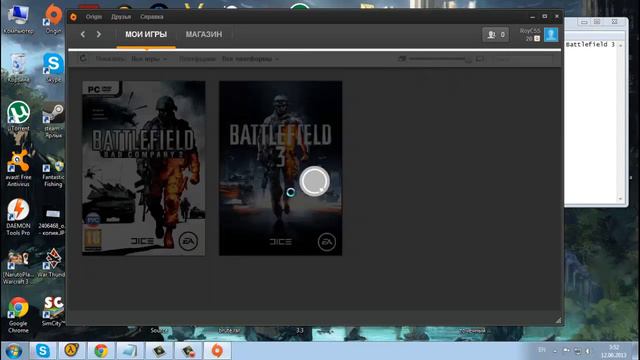Viewport: 640px width, 360px height.
Task: Open the avast! Free Antivirus icon
Action: (18, 168)
